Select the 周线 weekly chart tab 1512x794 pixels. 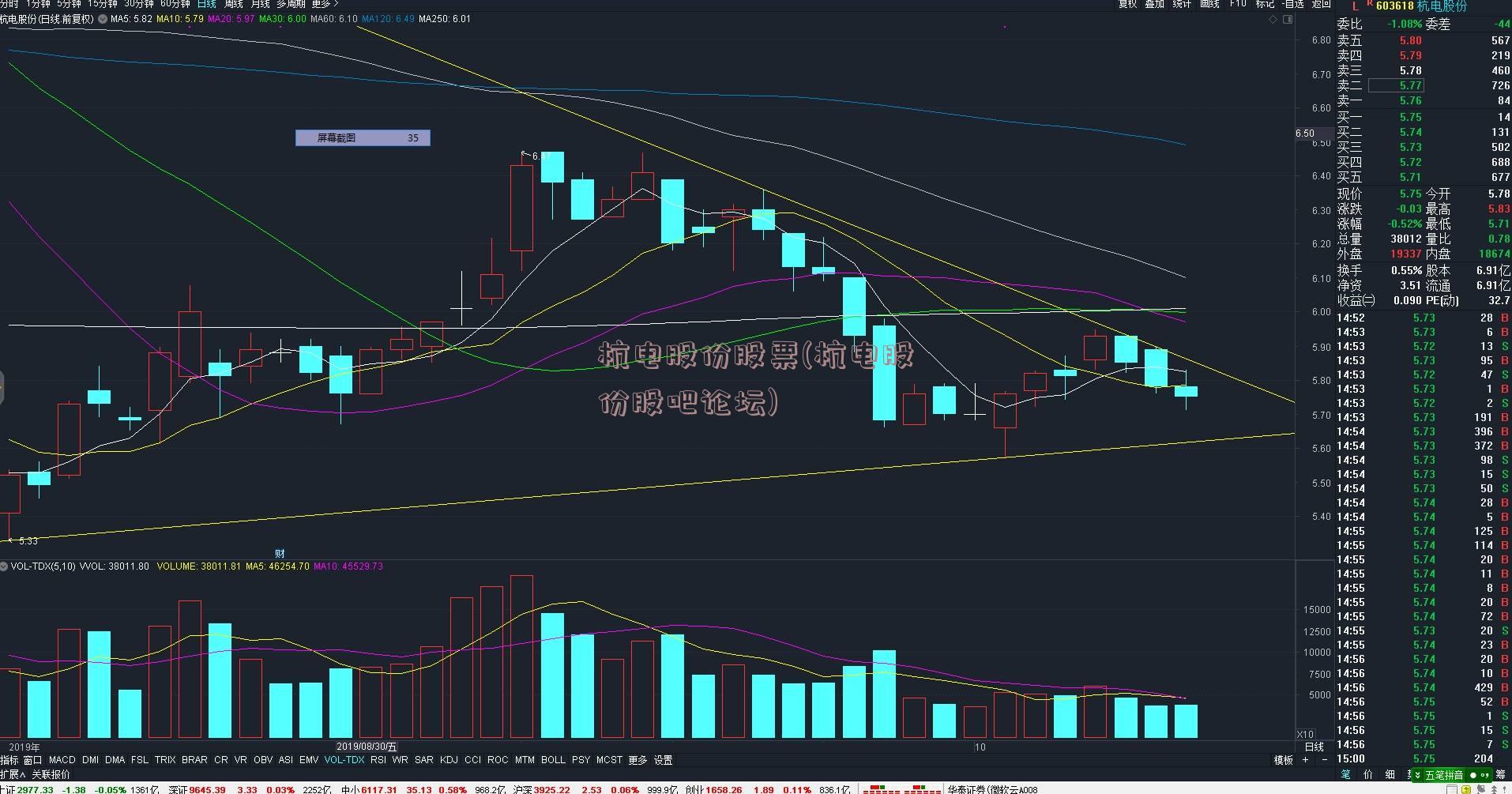point(234,4)
